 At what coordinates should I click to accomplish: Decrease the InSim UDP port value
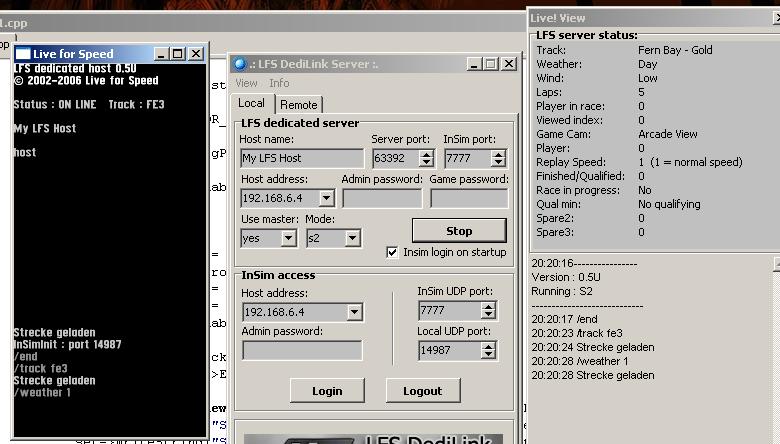488,315
